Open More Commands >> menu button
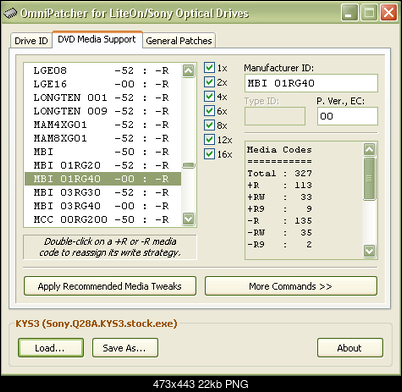The image size is (402, 392). click(291, 286)
